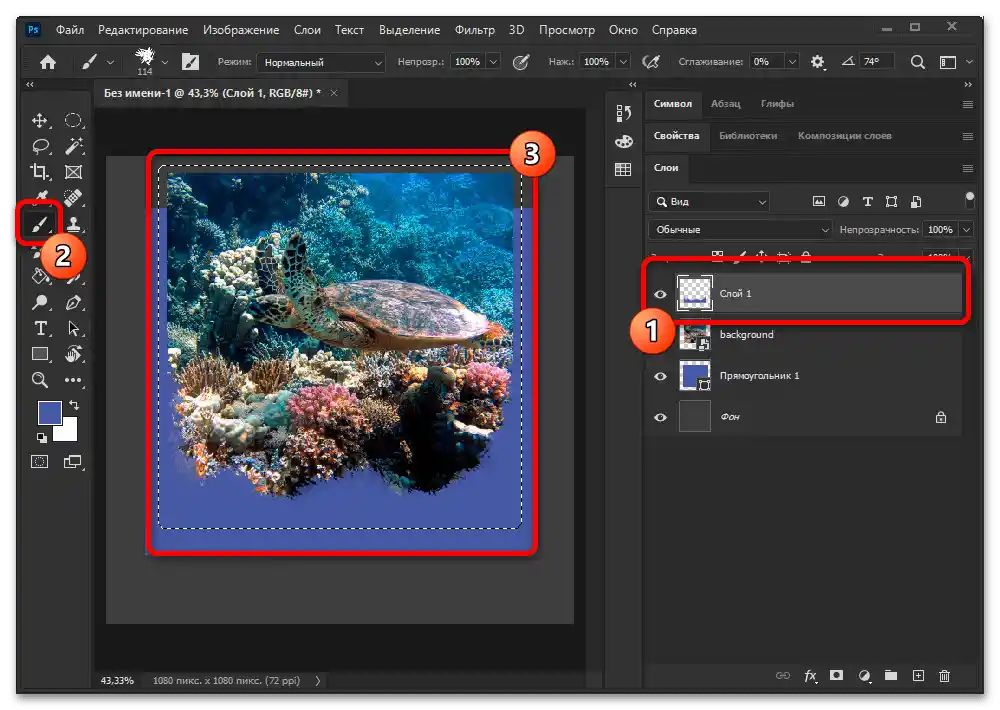Image resolution: width=1000 pixels, height=710 pixels.
Task: Open the Фильтр menu
Action: pyautogui.click(x=474, y=30)
